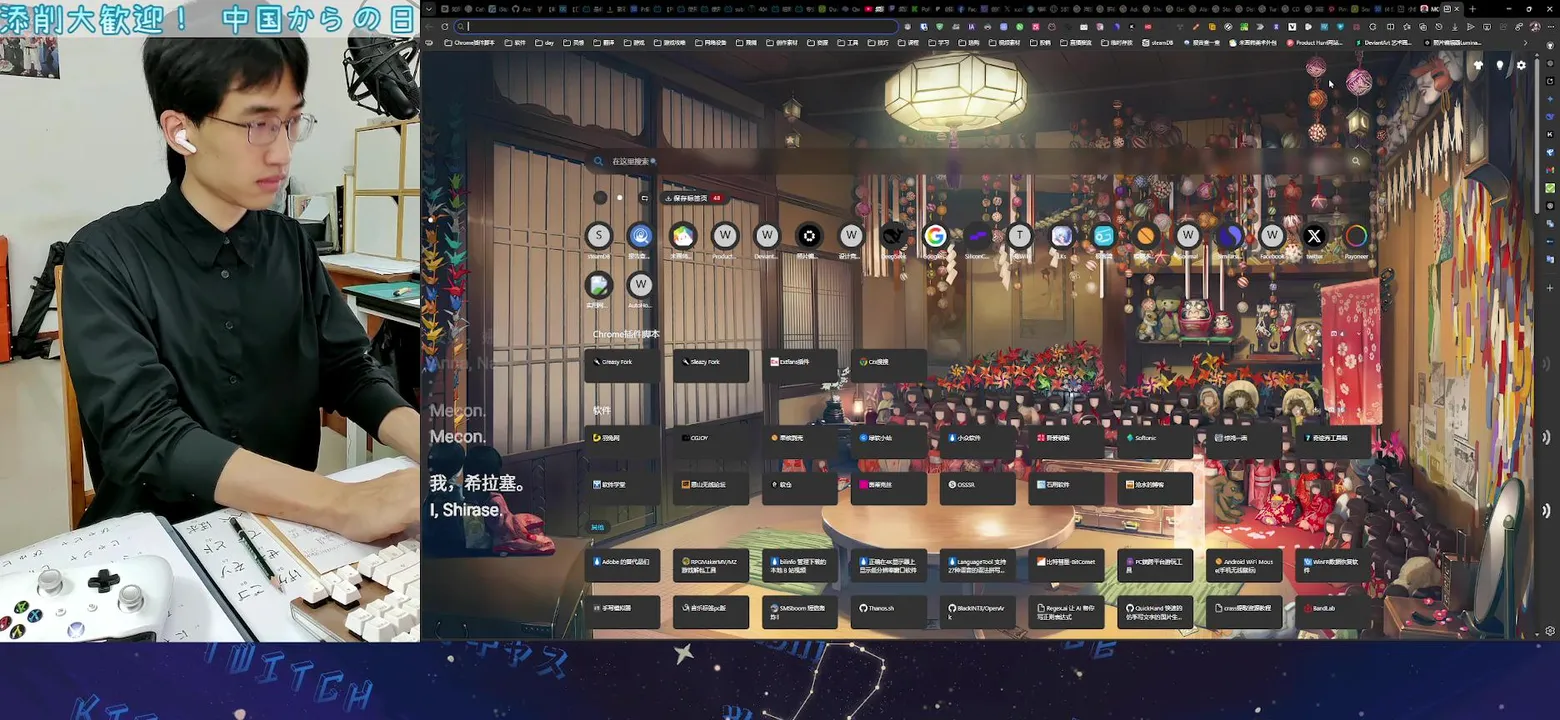The image size is (1560, 720).
Task: Reload the page with browser refresh button
Action: [x=445, y=27]
